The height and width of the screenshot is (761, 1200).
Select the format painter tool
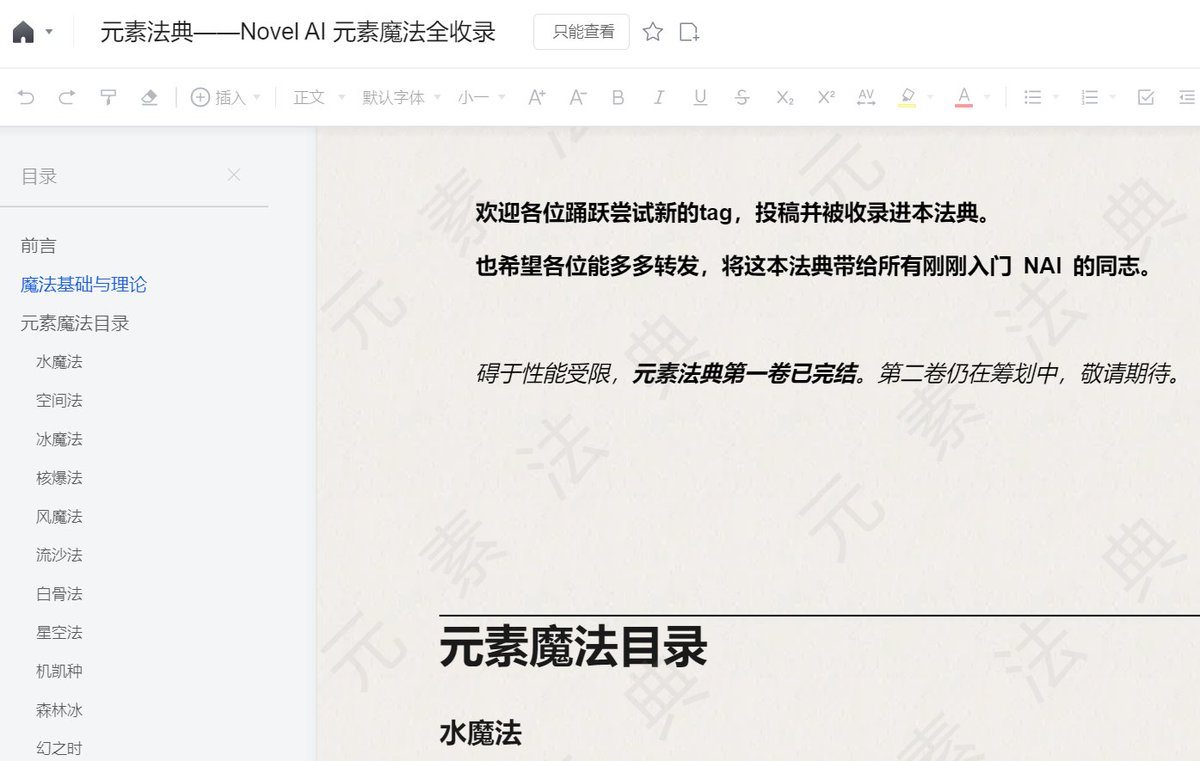[108, 97]
